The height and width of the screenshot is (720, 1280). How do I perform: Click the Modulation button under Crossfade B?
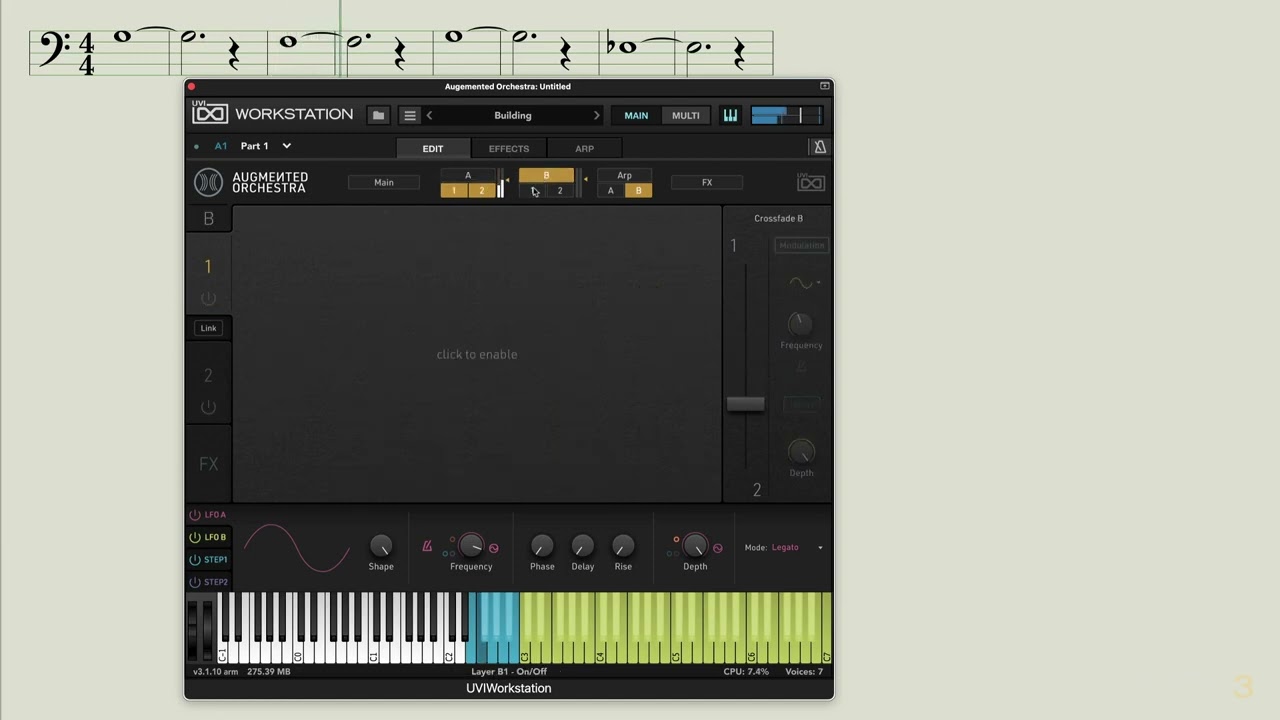pos(801,245)
